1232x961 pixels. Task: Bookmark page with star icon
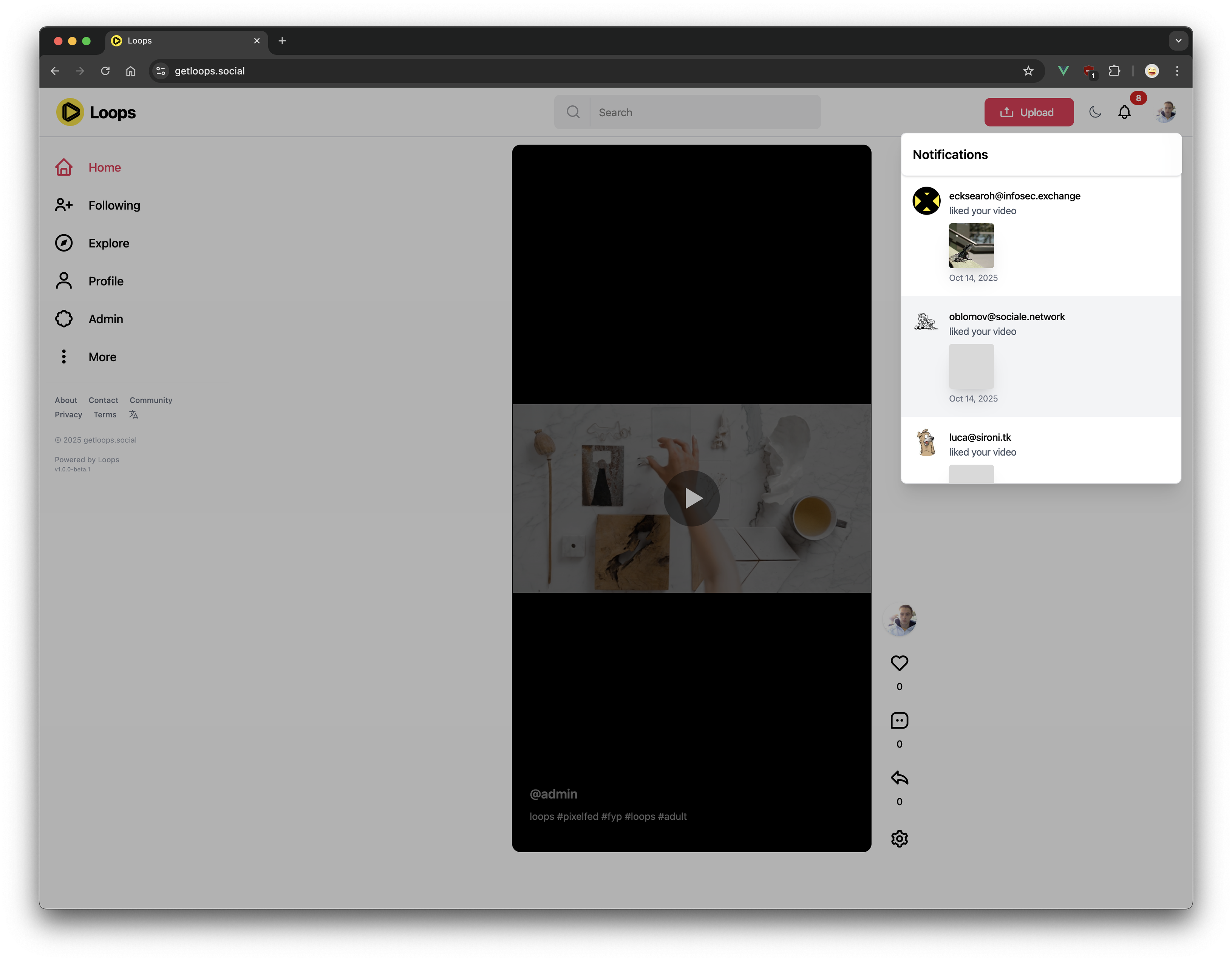coord(1028,71)
